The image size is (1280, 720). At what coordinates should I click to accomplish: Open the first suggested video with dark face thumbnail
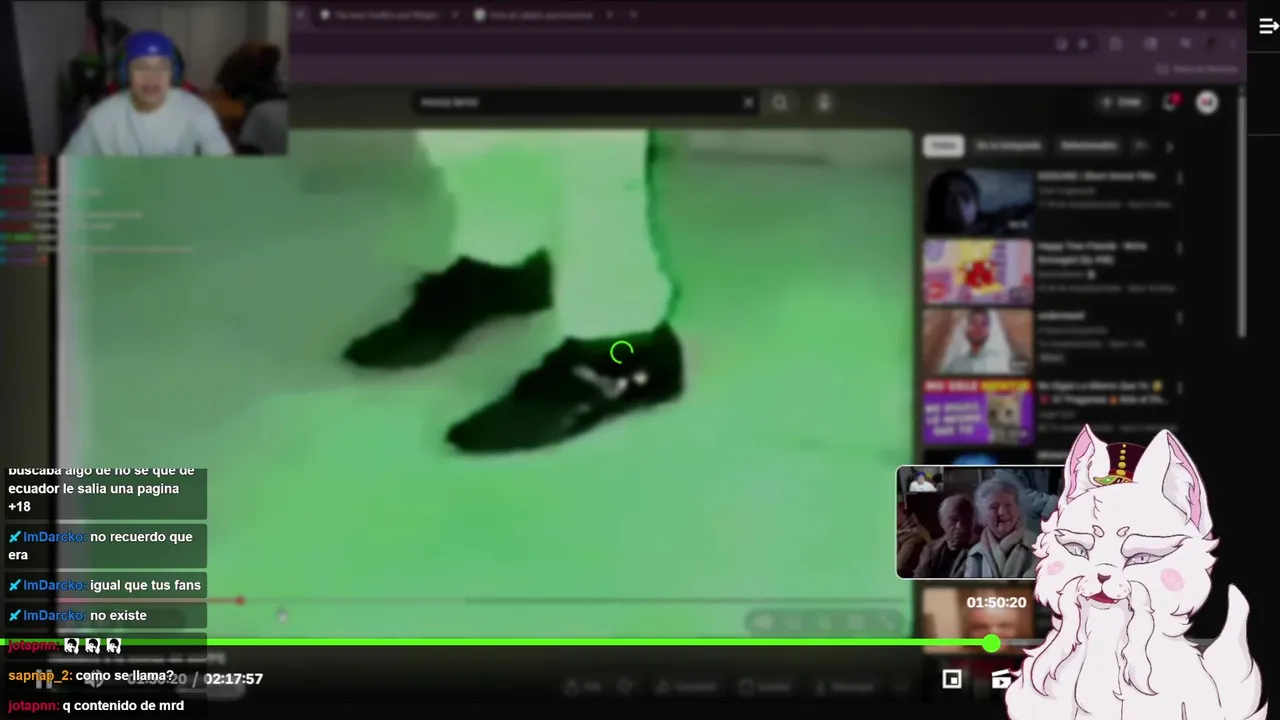(978, 201)
